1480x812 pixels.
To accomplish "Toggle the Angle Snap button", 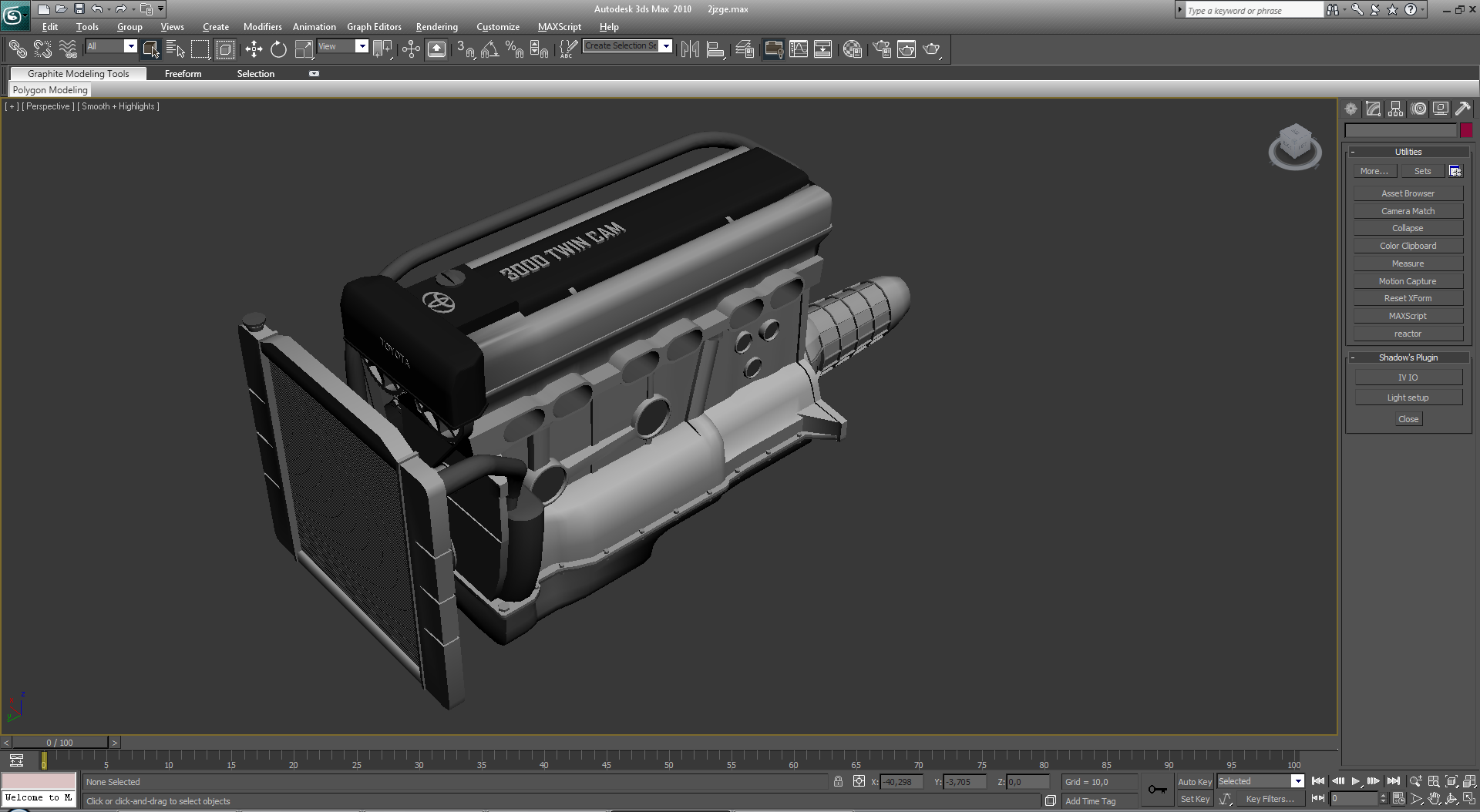I will coord(489,49).
